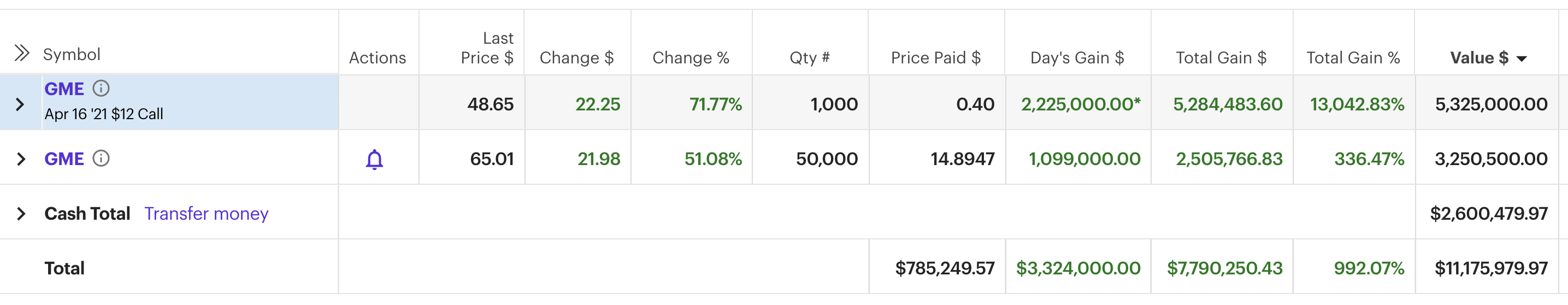Click the bell alert icon for GME stock
This screenshot has height=305, width=1568.
coord(374,160)
